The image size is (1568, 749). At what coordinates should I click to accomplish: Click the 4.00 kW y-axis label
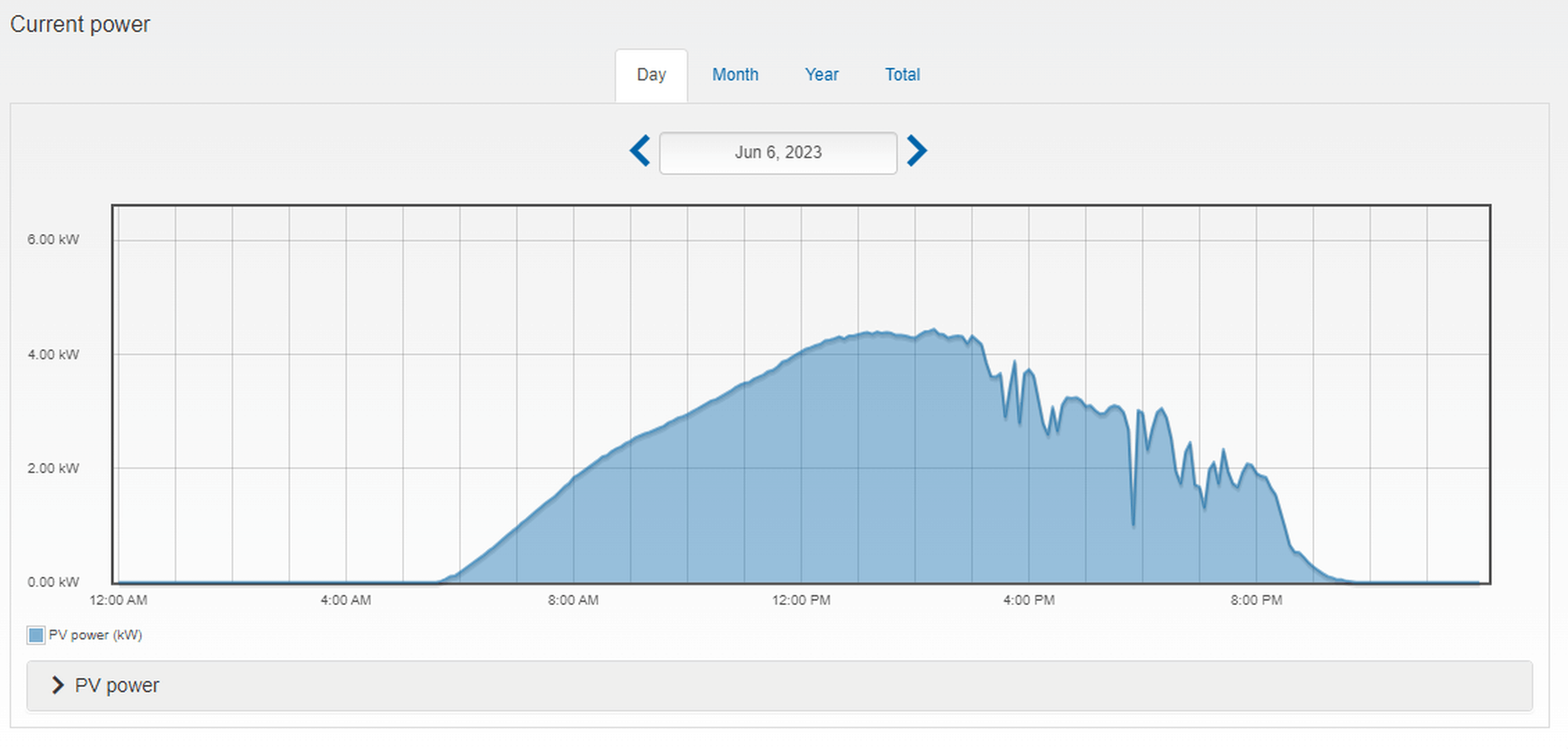53,354
